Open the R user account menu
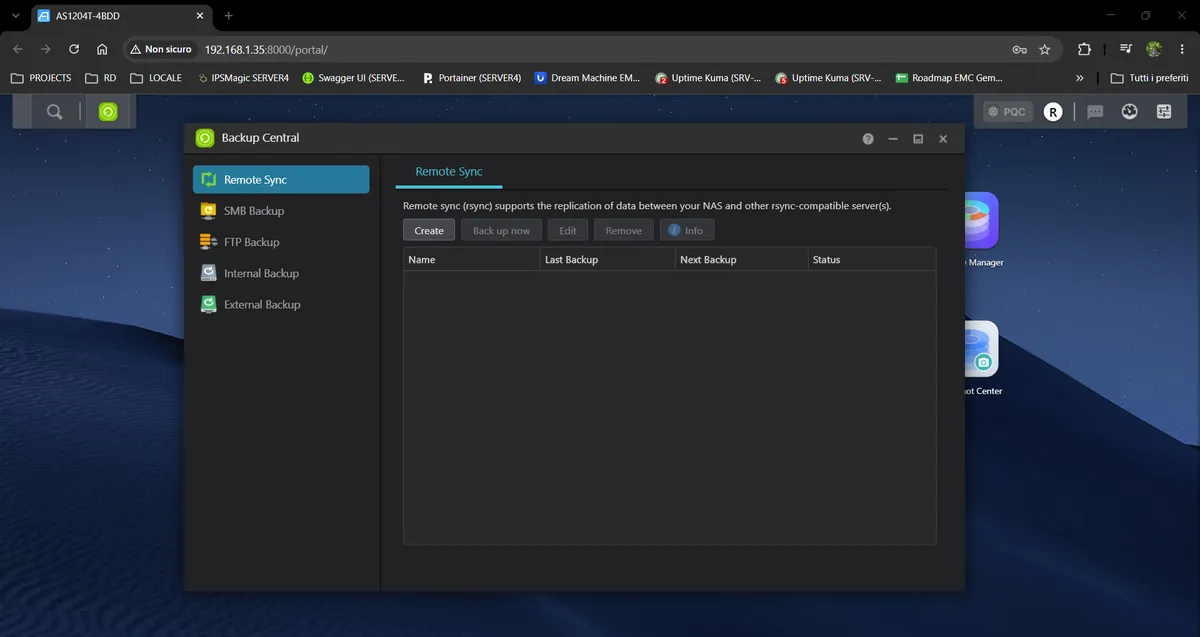This screenshot has height=637, width=1200. [1053, 112]
